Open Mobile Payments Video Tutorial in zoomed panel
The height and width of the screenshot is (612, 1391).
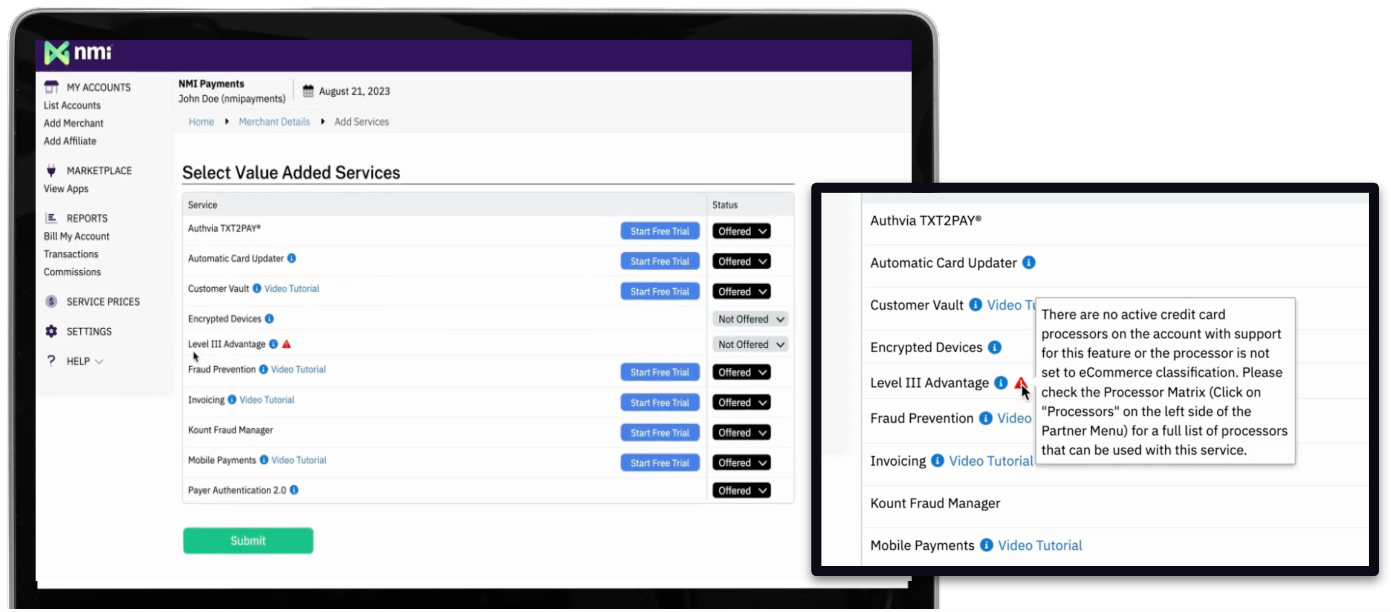[1040, 545]
